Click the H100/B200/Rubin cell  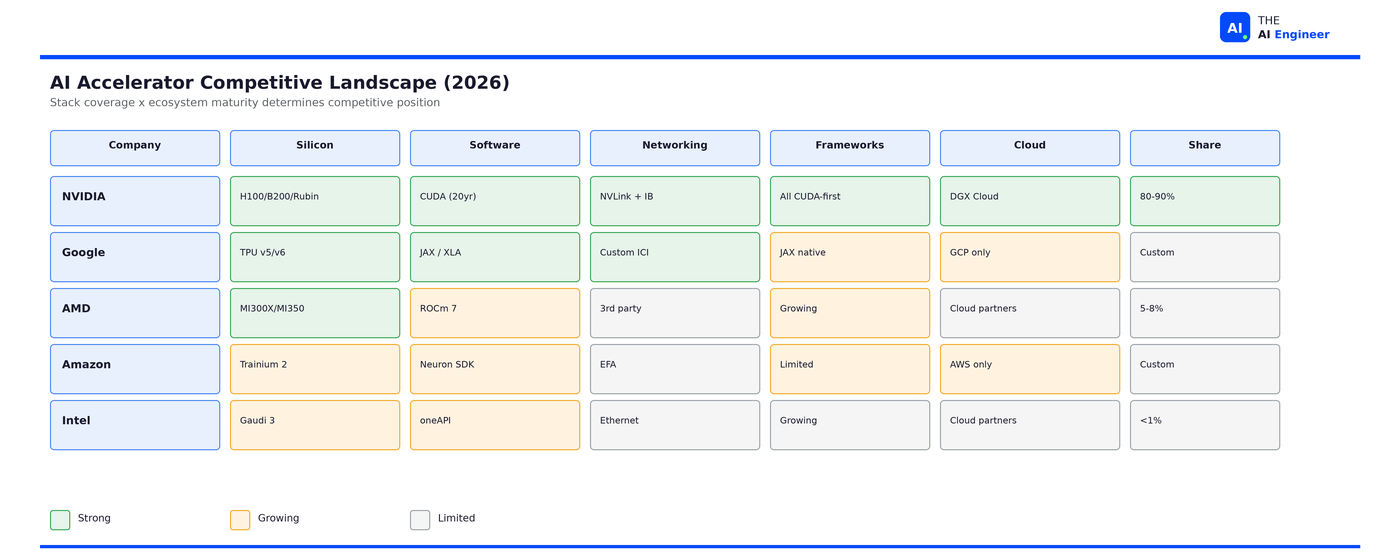coord(315,201)
